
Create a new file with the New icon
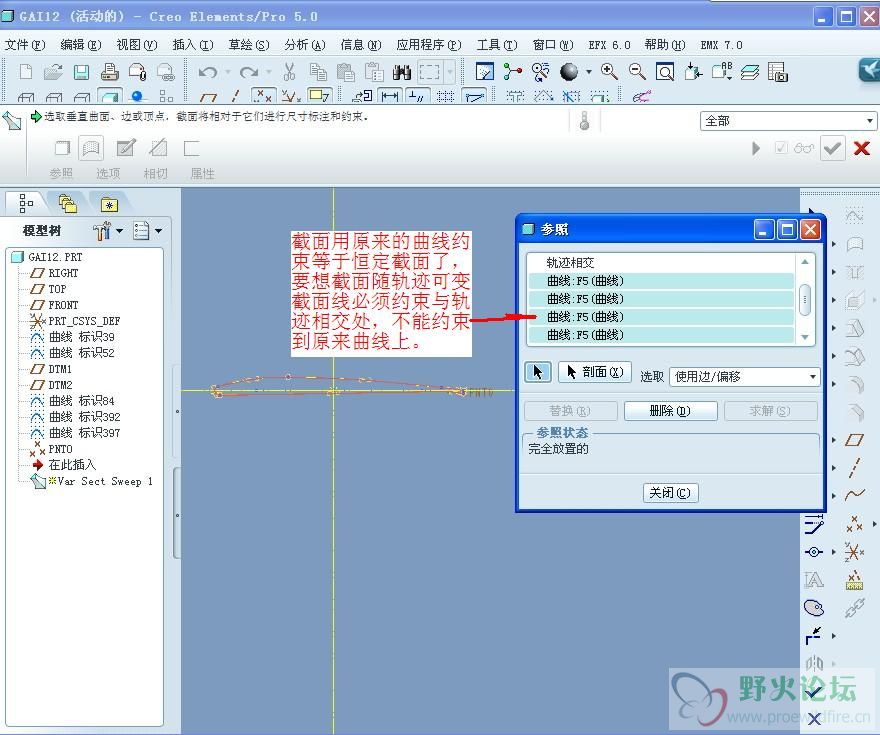[25, 72]
